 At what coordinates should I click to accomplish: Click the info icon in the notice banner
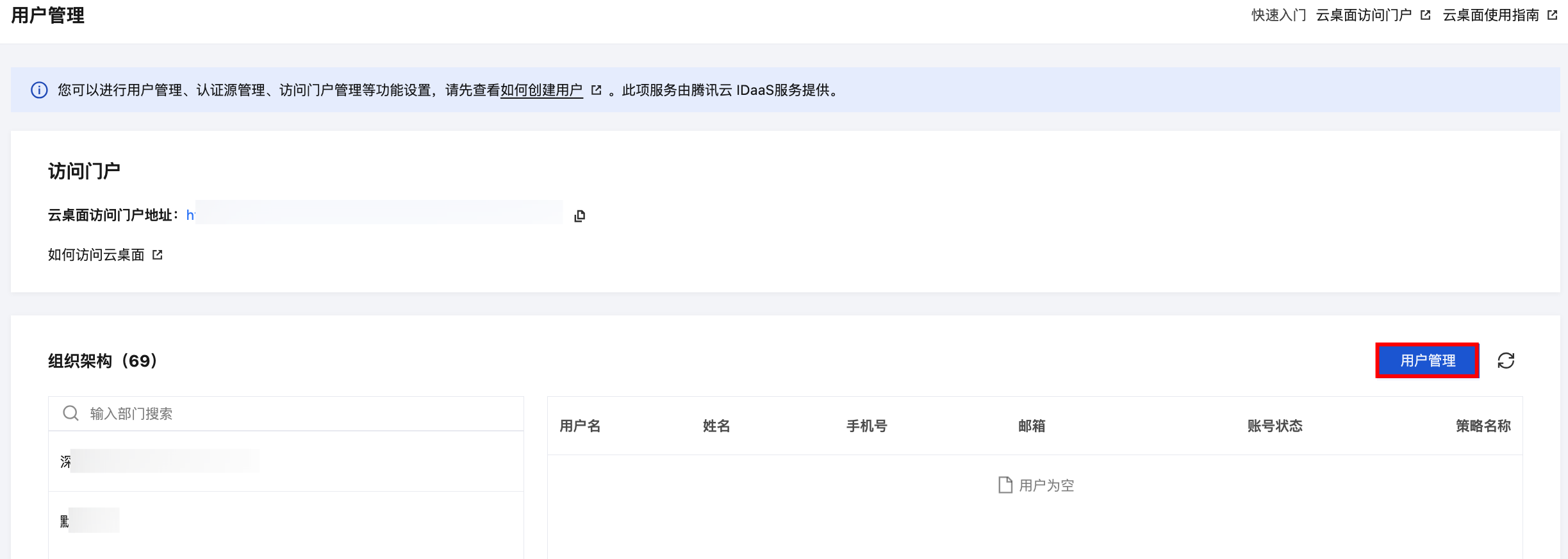pyautogui.click(x=39, y=90)
